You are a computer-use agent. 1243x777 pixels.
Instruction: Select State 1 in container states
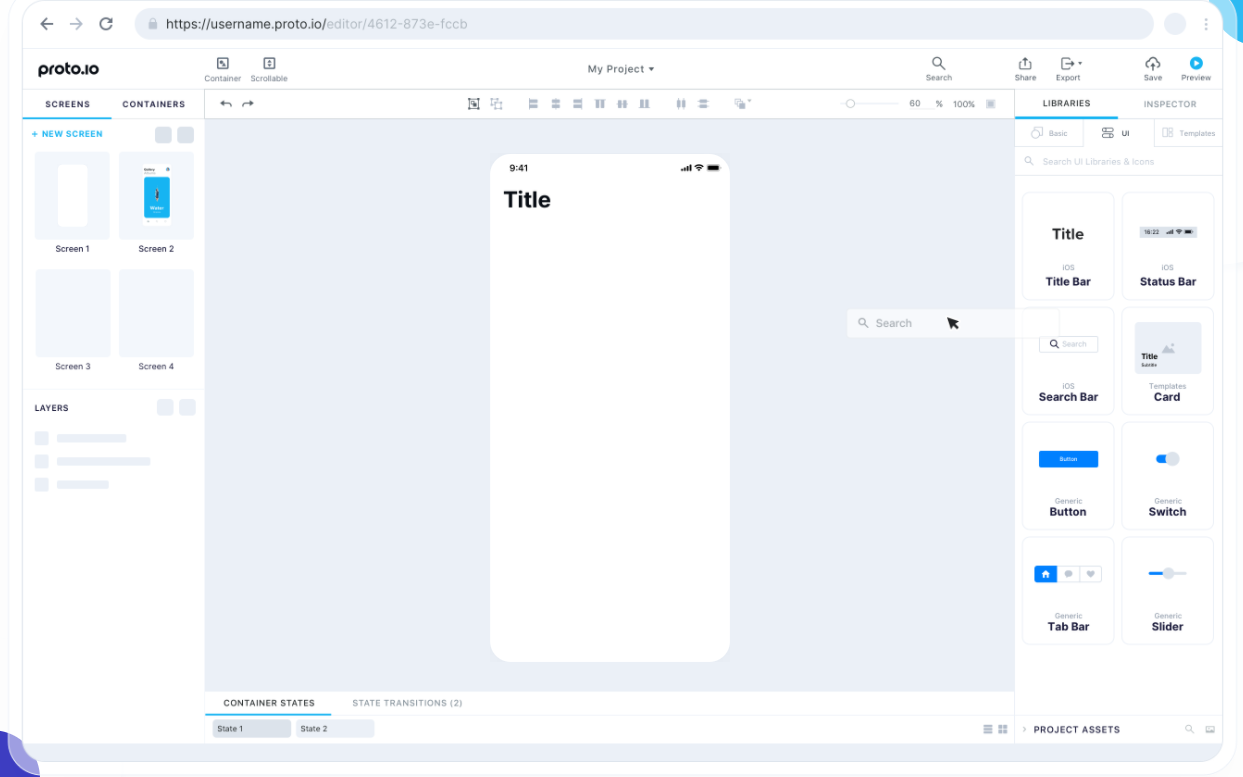pos(252,729)
